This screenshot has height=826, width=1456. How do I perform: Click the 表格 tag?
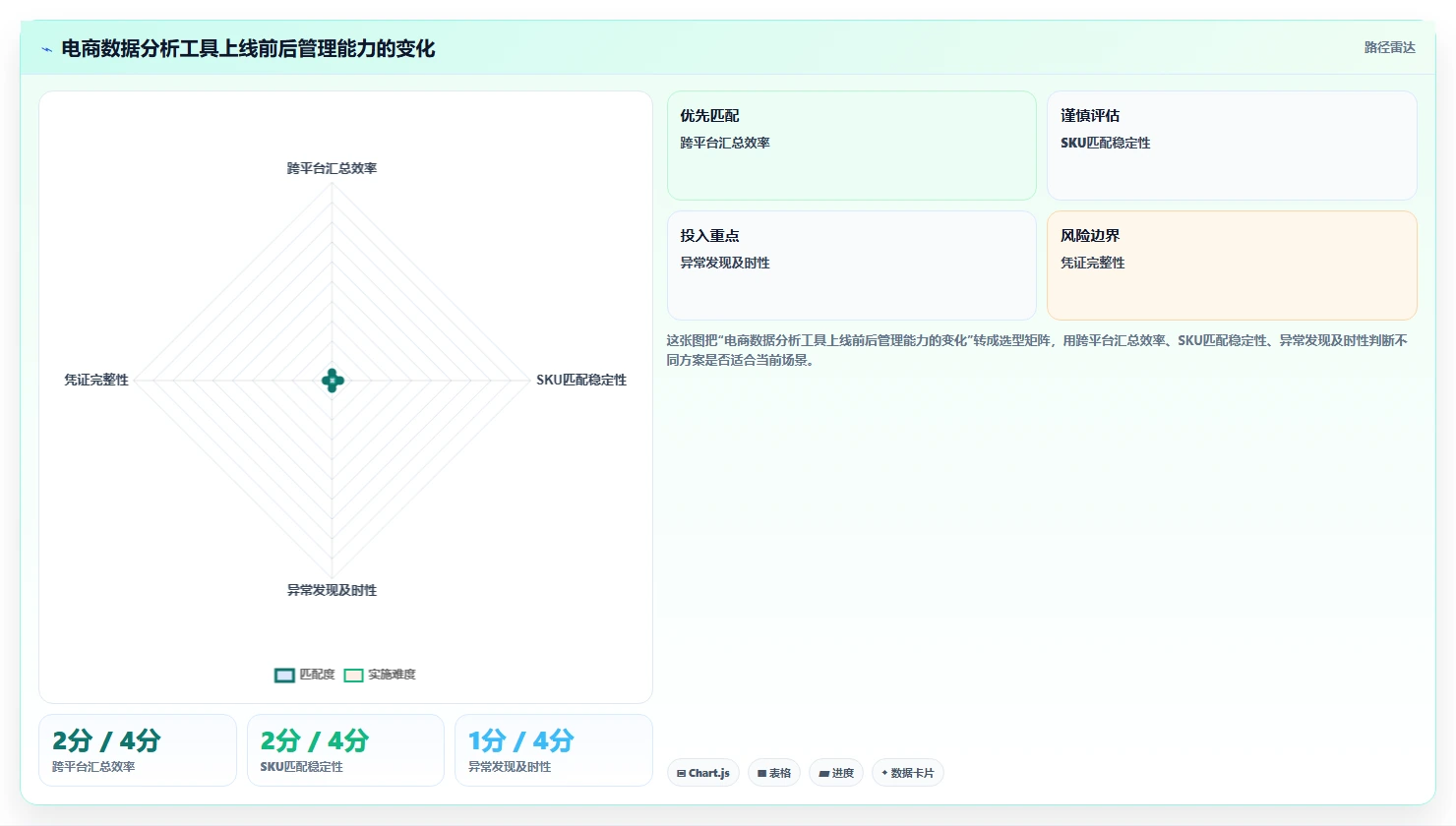pyautogui.click(x=774, y=773)
